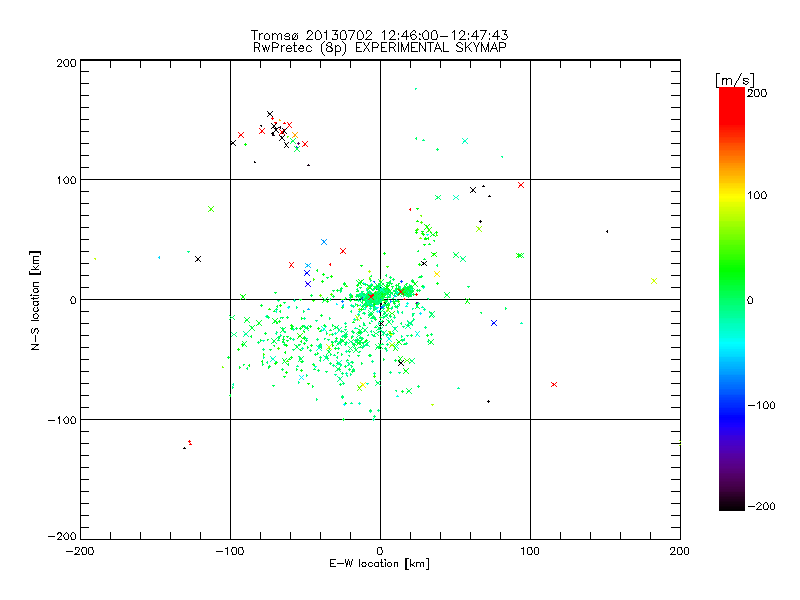800x600 pixels.
Task: Click the x-axis tick label '-100'
Action: click(230, 552)
